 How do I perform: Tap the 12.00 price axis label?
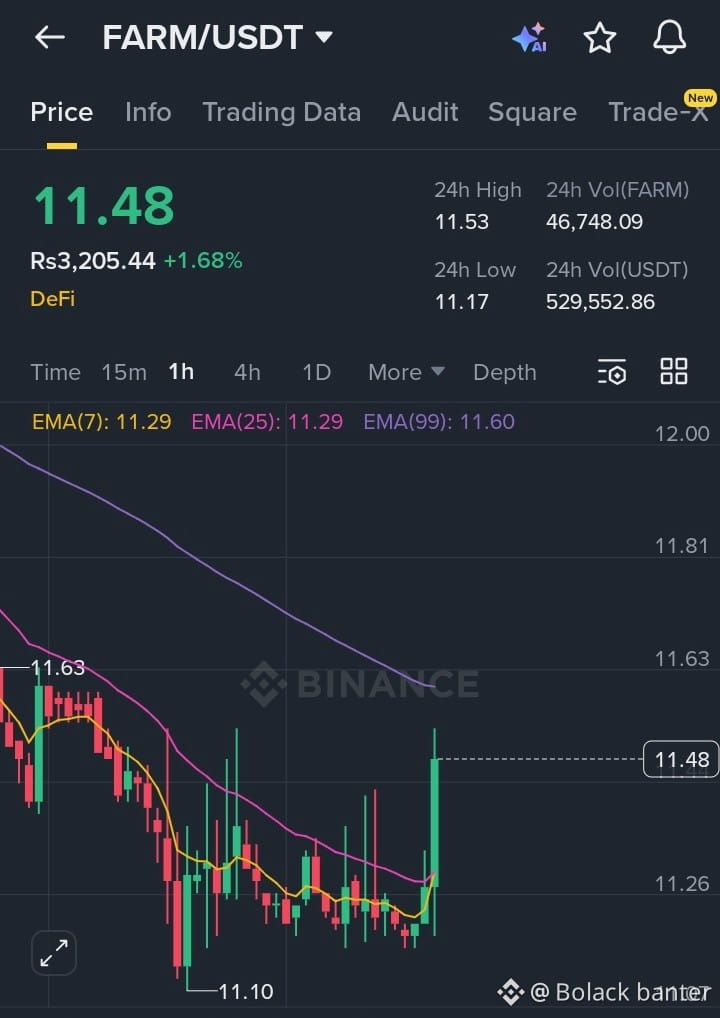point(682,434)
